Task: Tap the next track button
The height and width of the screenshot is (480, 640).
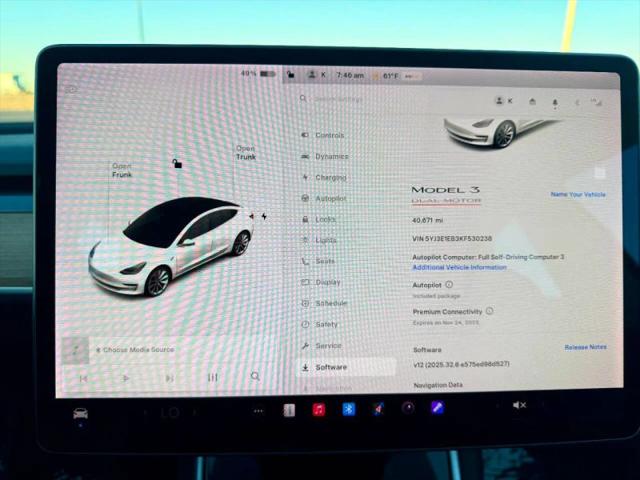Action: [x=169, y=378]
